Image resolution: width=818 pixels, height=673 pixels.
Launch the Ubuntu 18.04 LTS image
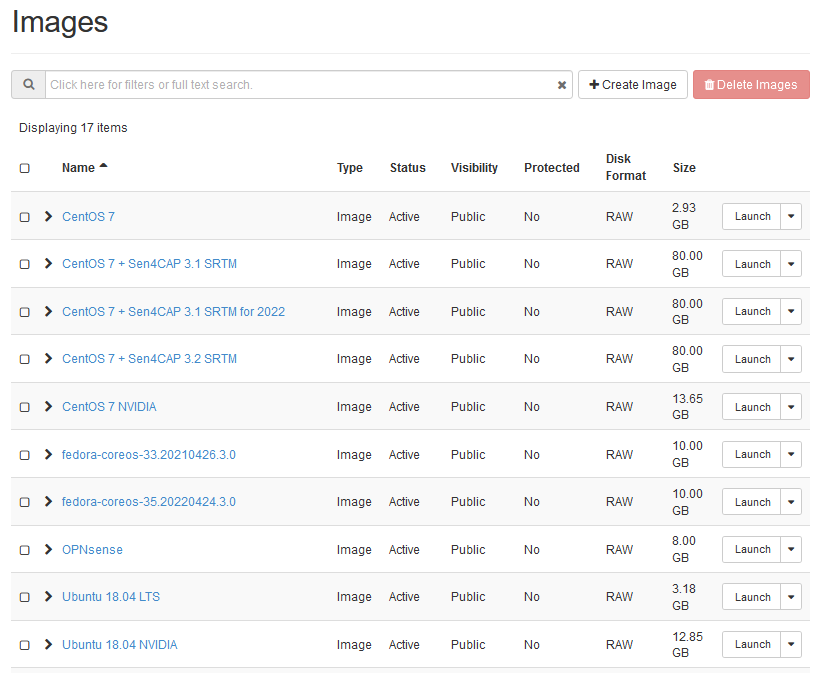[x=752, y=597]
